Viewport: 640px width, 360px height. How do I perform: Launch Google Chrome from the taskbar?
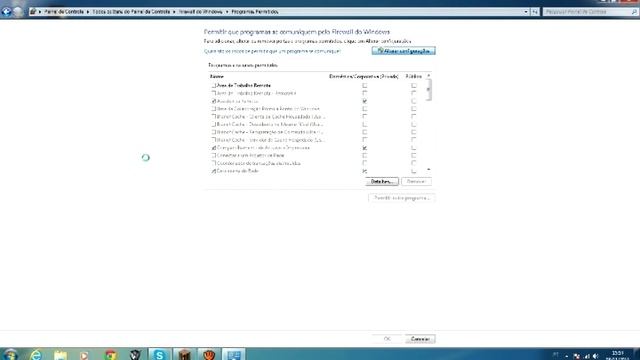[110, 355]
